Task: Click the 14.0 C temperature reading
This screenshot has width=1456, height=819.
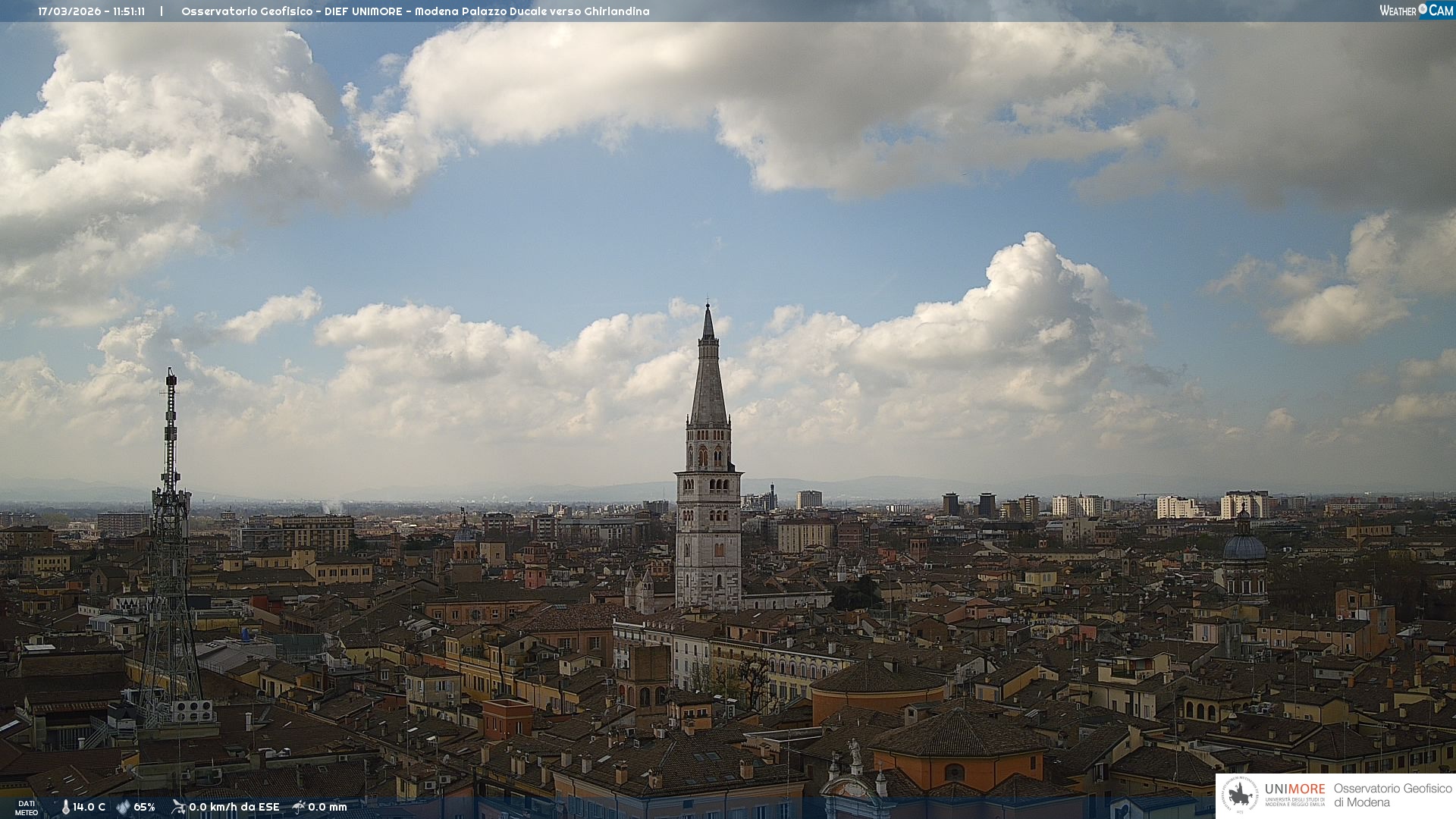Action: coord(89,807)
